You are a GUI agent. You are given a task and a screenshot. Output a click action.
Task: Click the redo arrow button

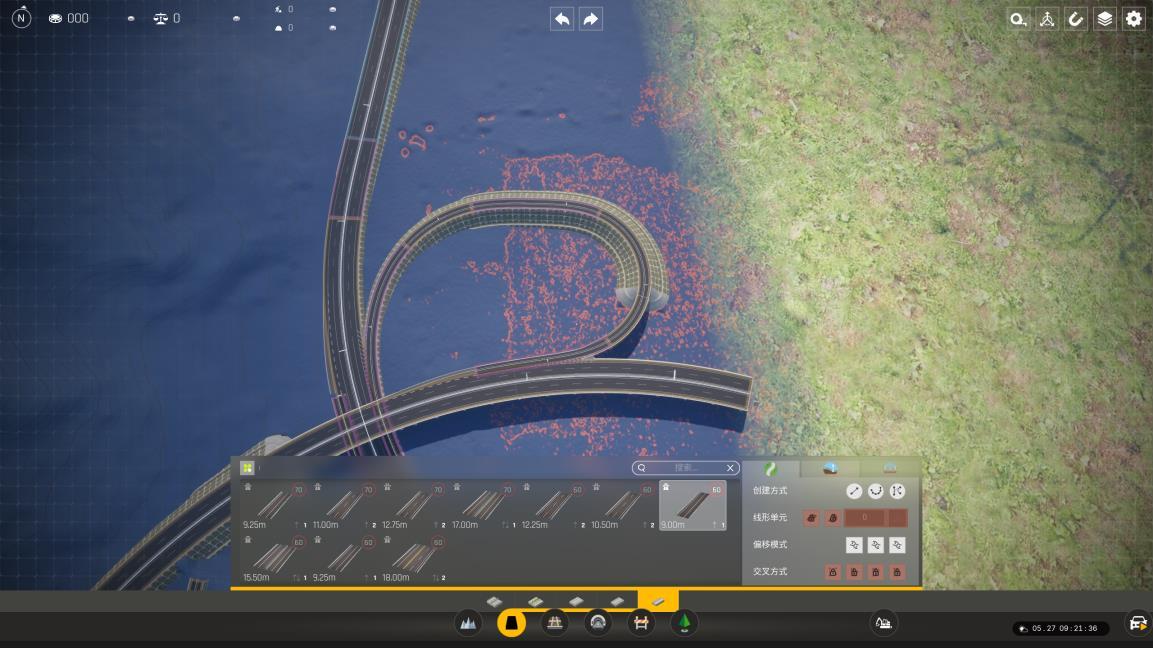[x=590, y=19]
